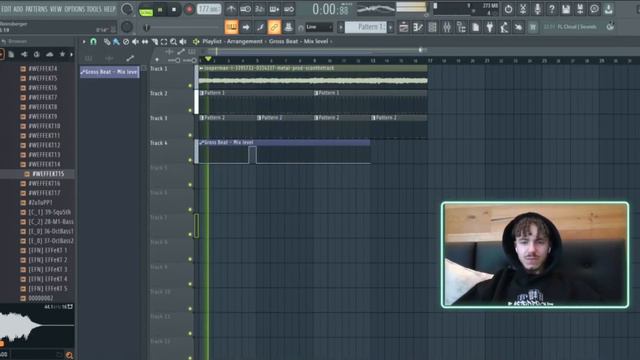
Task: Toggle loop recording icon
Action: [x=289, y=9]
